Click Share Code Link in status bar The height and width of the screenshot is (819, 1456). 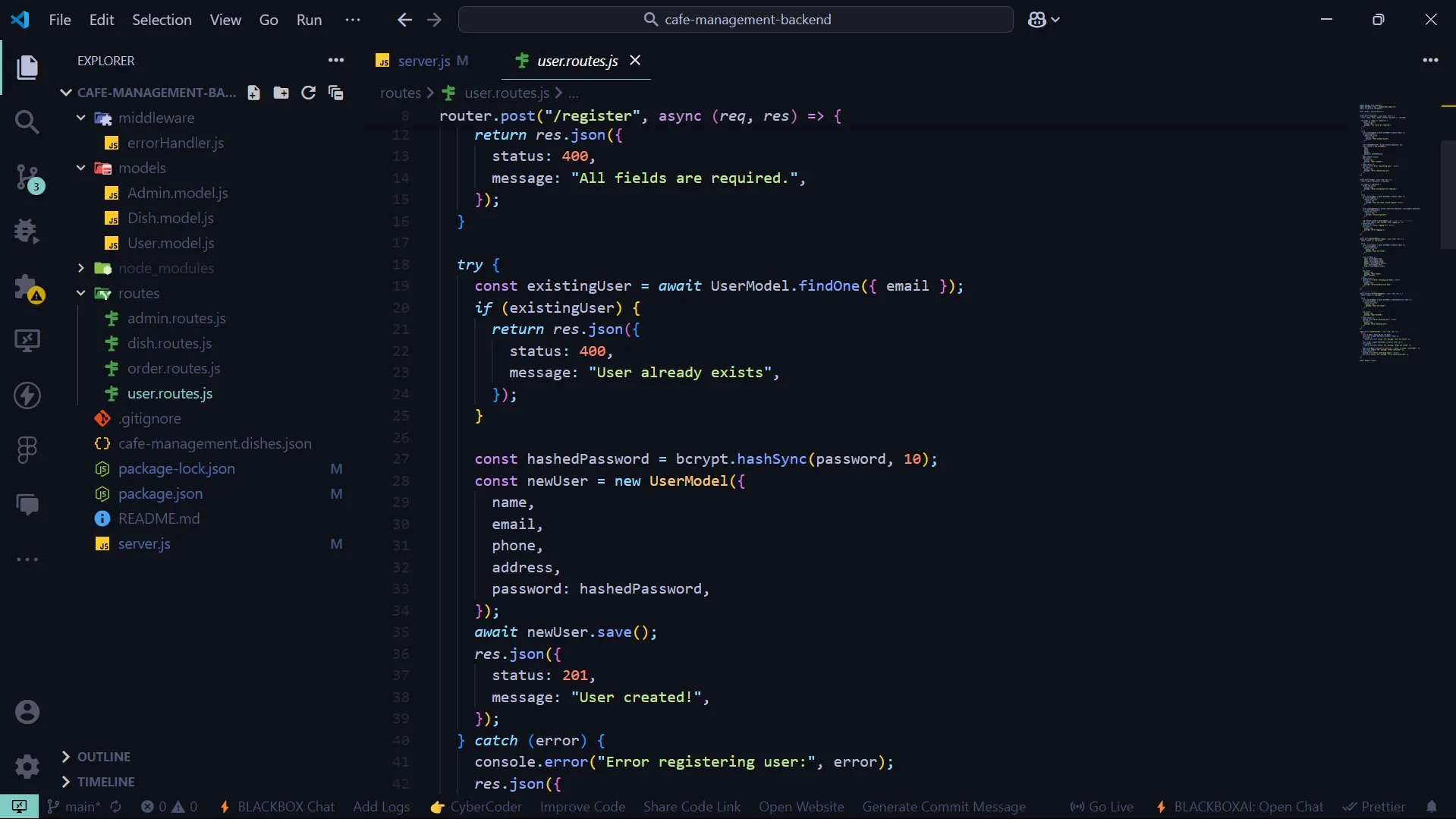pos(692,807)
